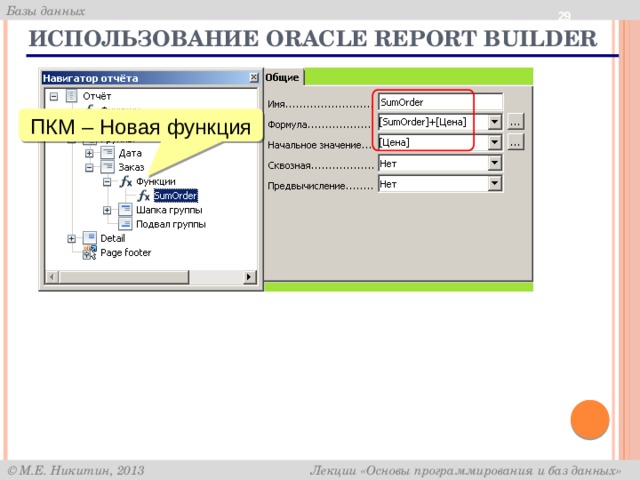
Task: Click the Сквозная value field showing Нет
Action: tap(433, 163)
